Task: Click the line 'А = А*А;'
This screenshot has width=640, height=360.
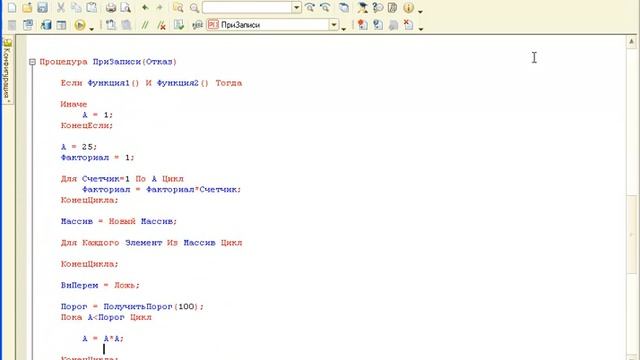Action: [103, 339]
